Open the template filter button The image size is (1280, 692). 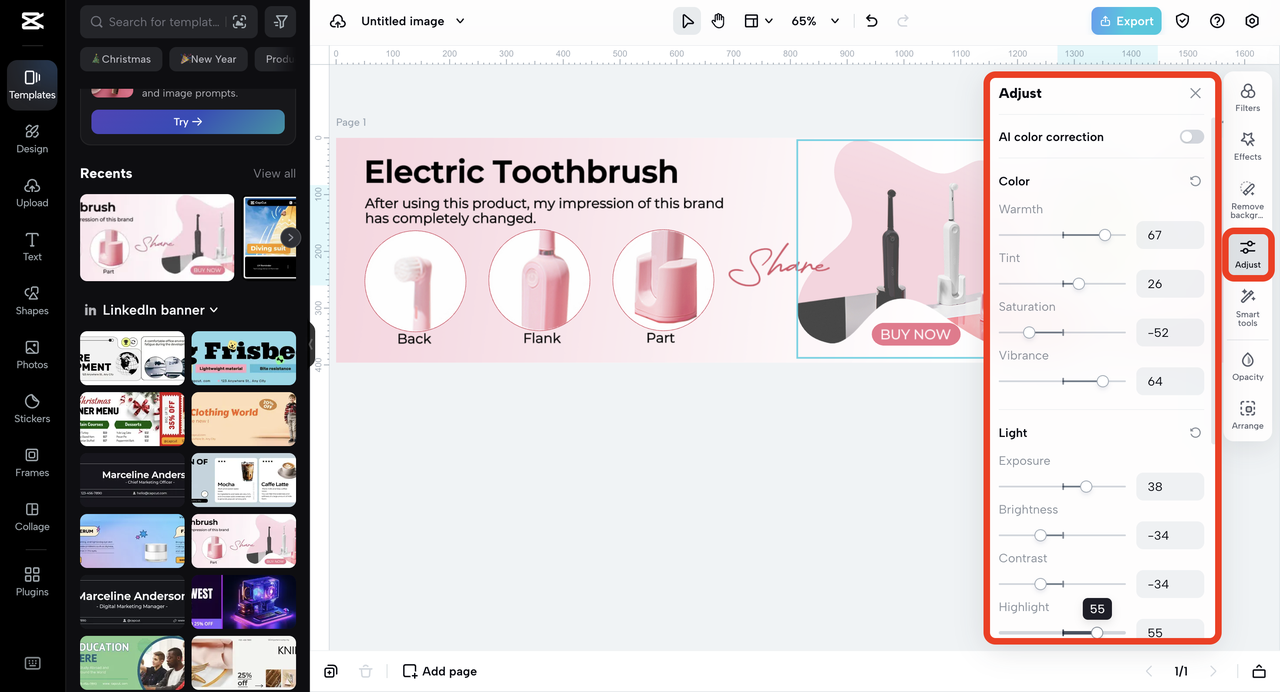point(281,21)
